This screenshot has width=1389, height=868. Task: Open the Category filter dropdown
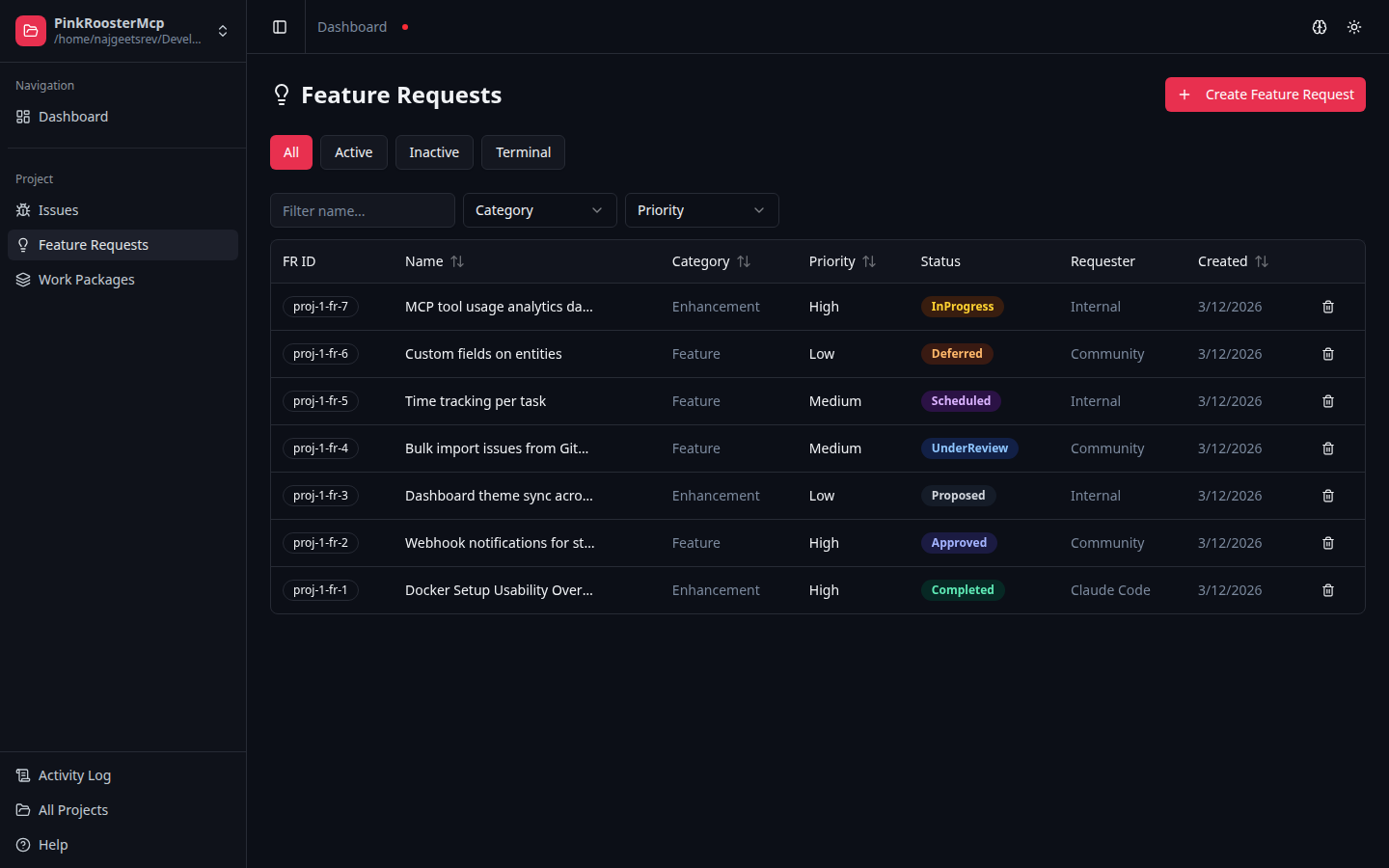click(540, 210)
